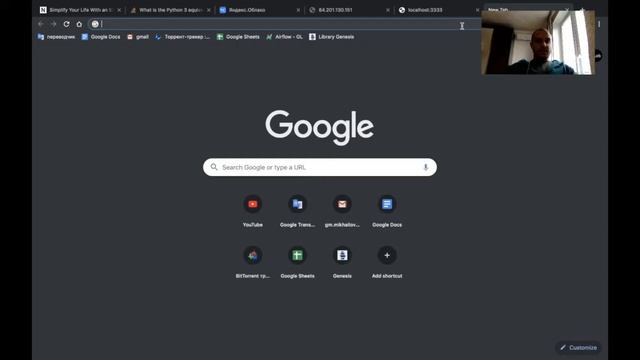Open the Google Sheets bookmark in bookmarks bar
The height and width of the screenshot is (360, 640).
[x=238, y=37]
